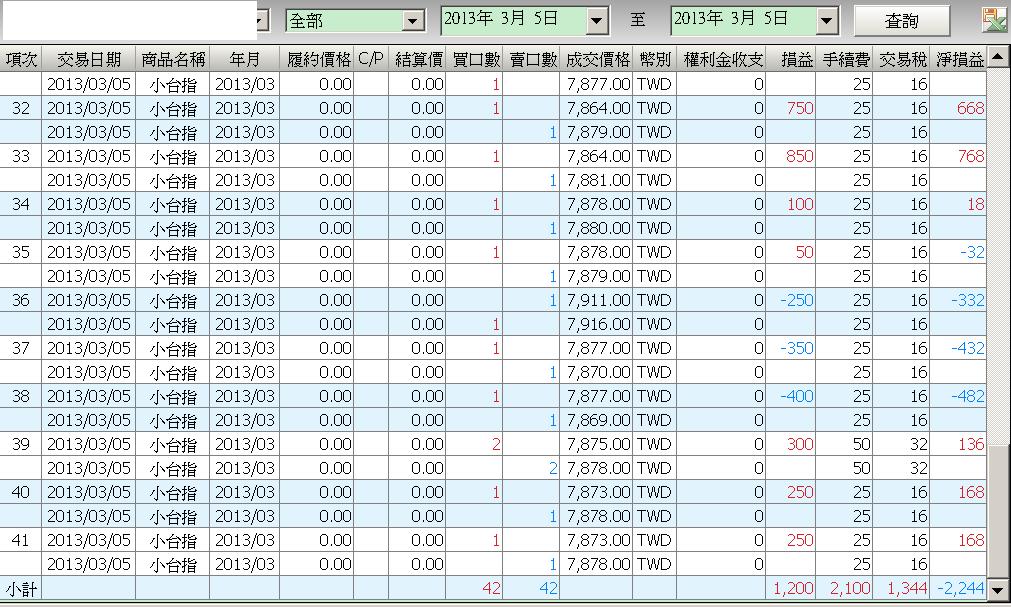Click the 商品名稱 column header
1011x607 pixels.
tap(173, 59)
